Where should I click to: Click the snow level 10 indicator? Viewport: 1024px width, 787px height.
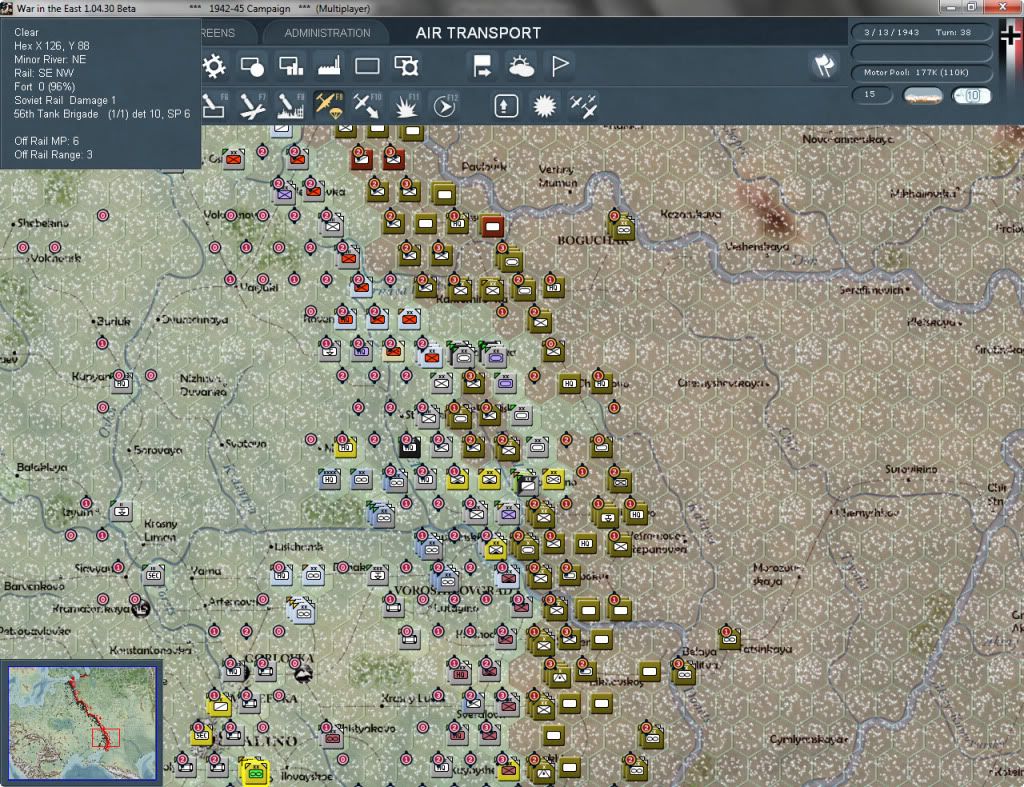pyautogui.click(x=970, y=95)
